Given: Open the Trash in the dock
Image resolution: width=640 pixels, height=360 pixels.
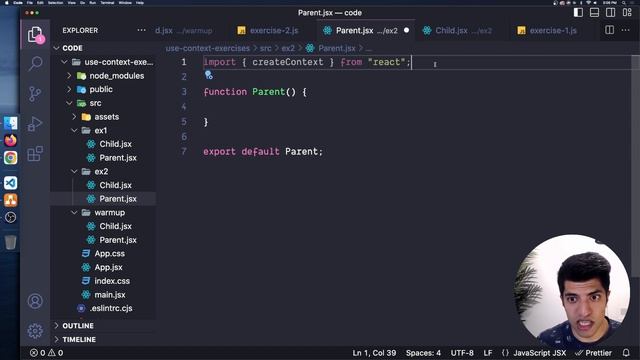Looking at the screenshot, I should 11,242.
